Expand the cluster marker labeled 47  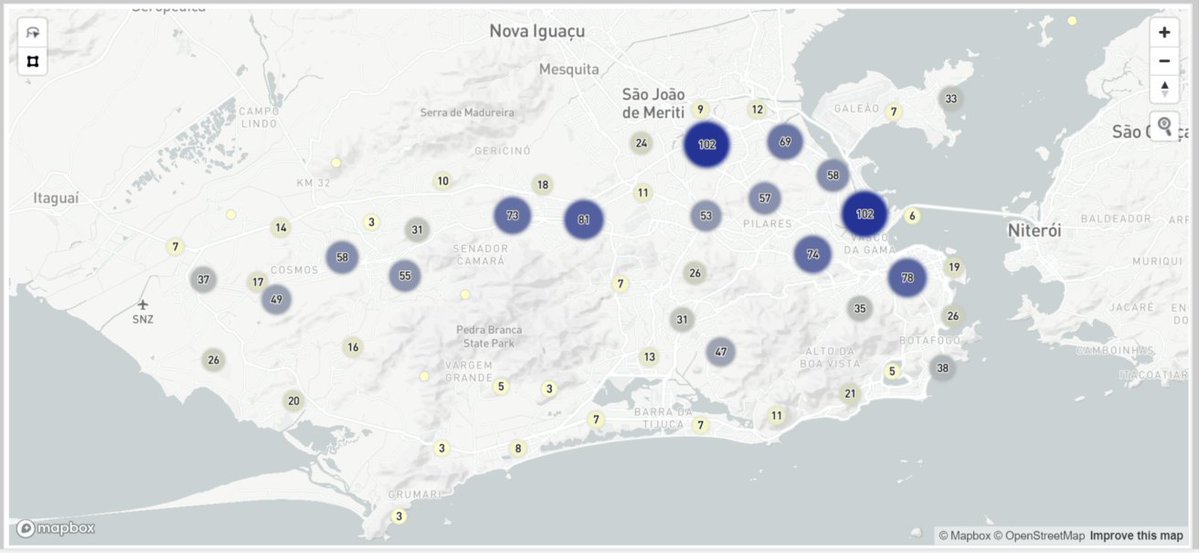click(x=721, y=352)
